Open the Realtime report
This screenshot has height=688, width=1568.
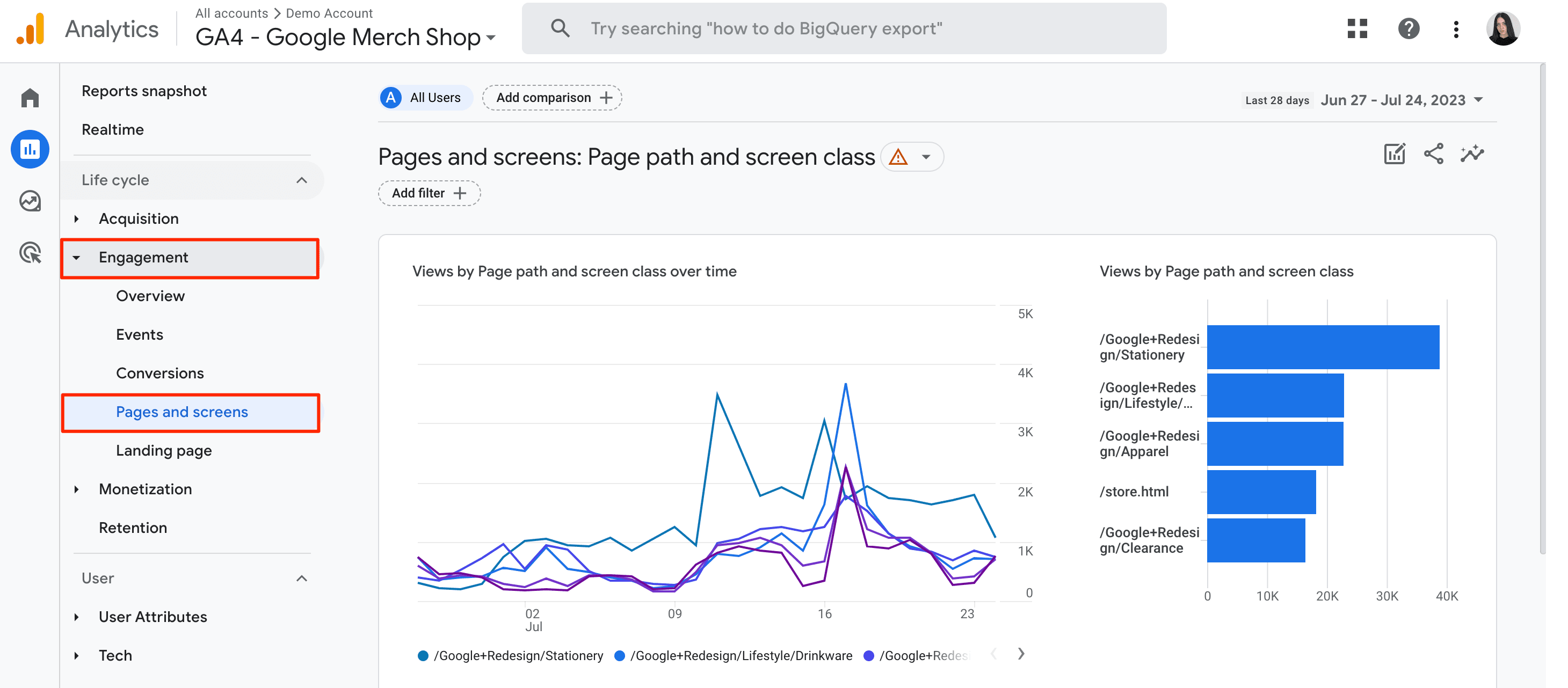[113, 129]
